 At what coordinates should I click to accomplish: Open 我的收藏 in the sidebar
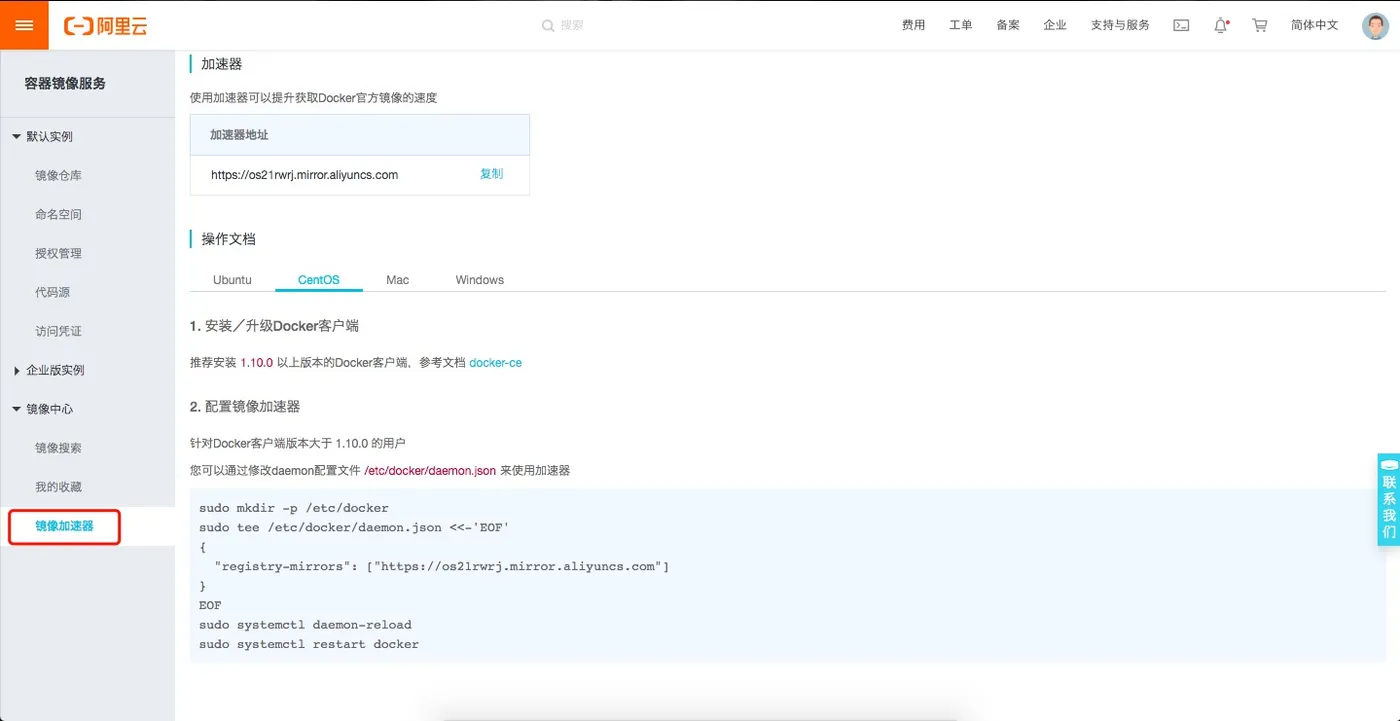click(x=58, y=488)
